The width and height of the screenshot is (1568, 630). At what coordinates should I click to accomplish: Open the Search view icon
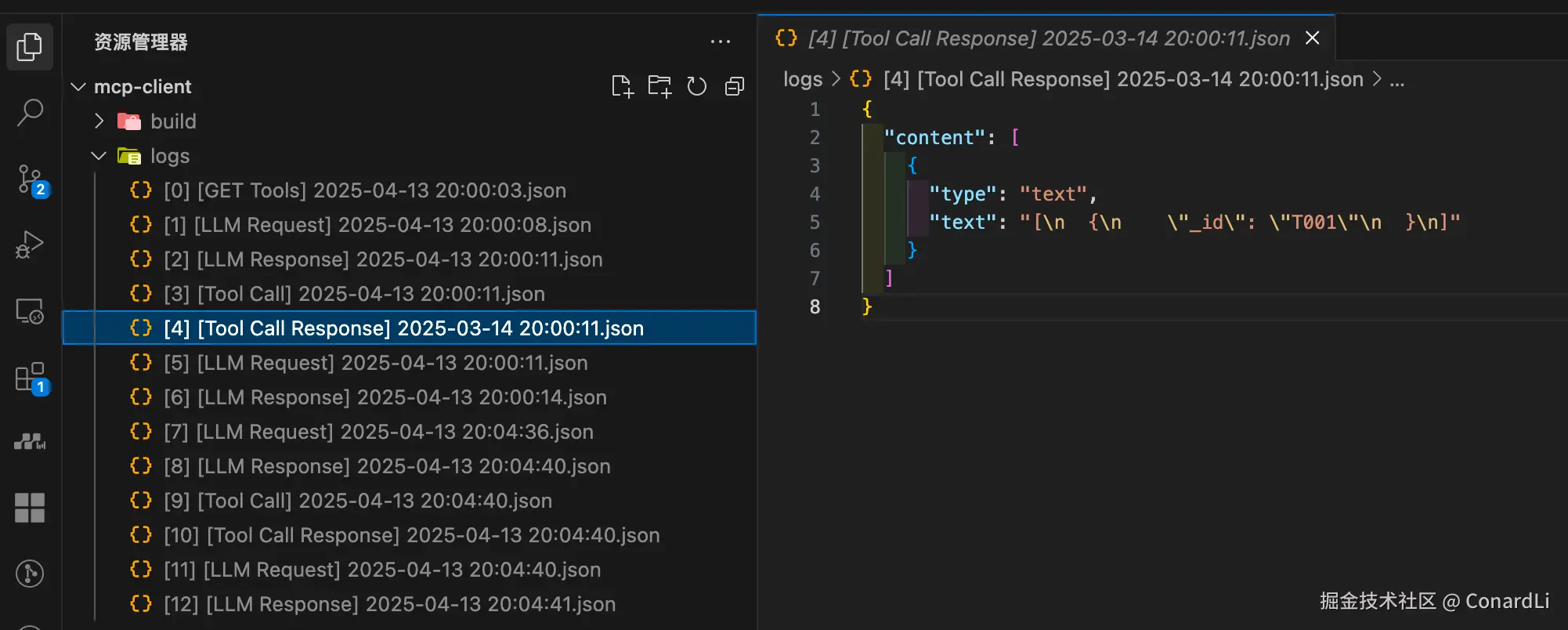pos(30,113)
